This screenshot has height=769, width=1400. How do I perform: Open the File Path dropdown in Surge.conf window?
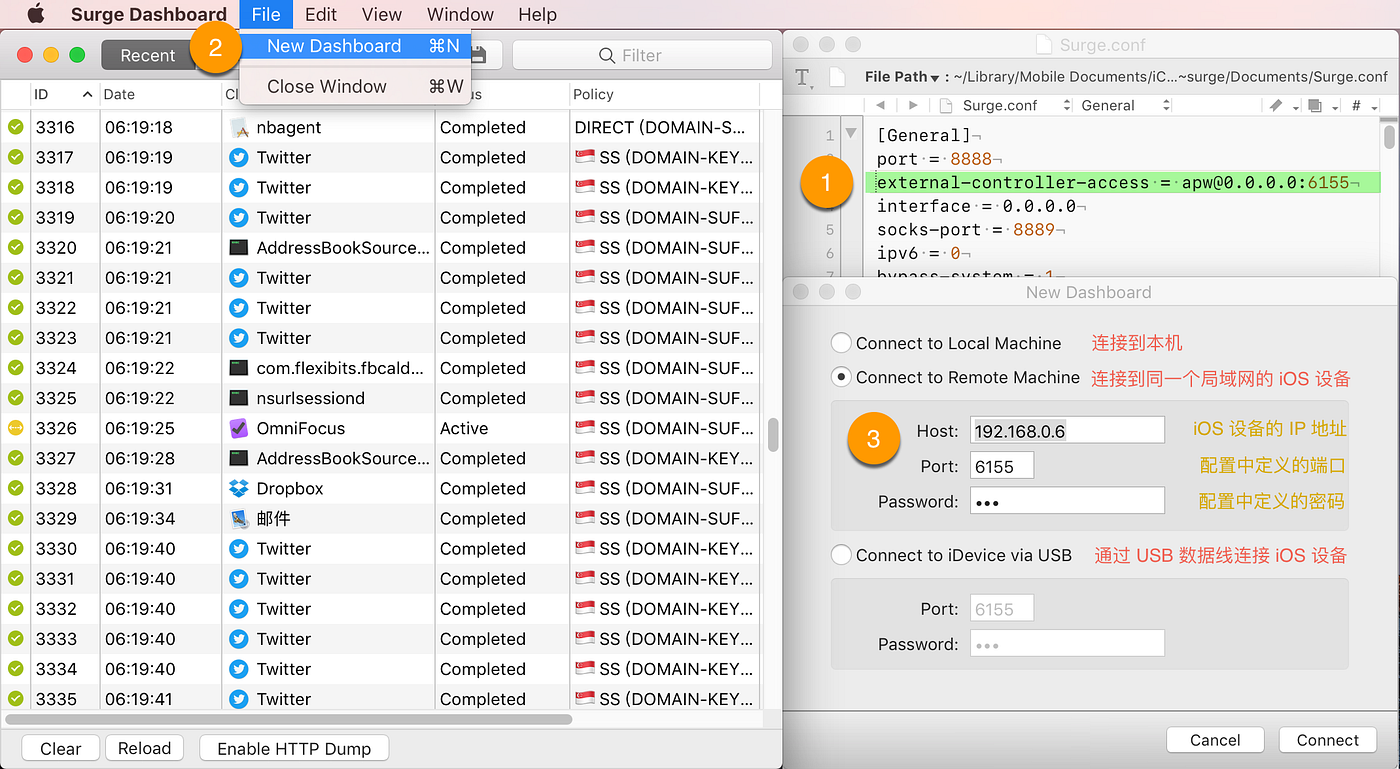903,77
